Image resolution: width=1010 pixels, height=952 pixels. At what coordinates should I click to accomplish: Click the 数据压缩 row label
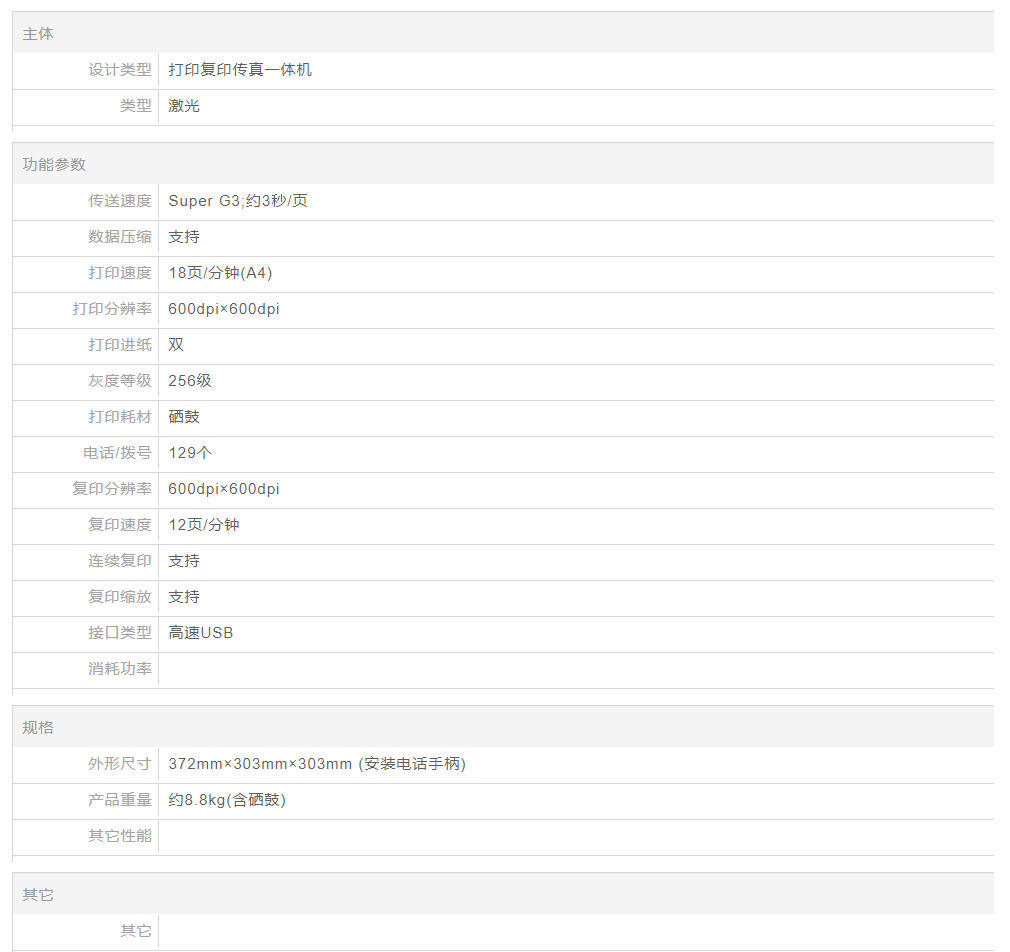[120, 237]
